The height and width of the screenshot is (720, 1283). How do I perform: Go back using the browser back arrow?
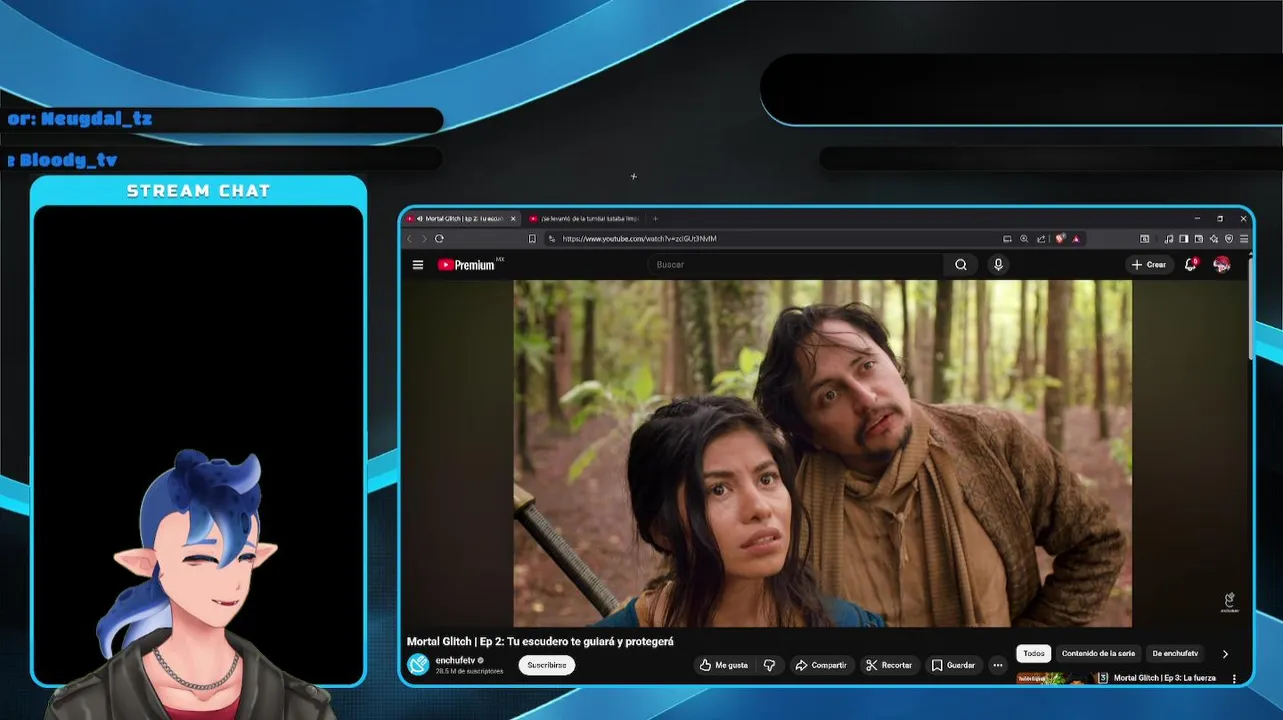tap(409, 239)
